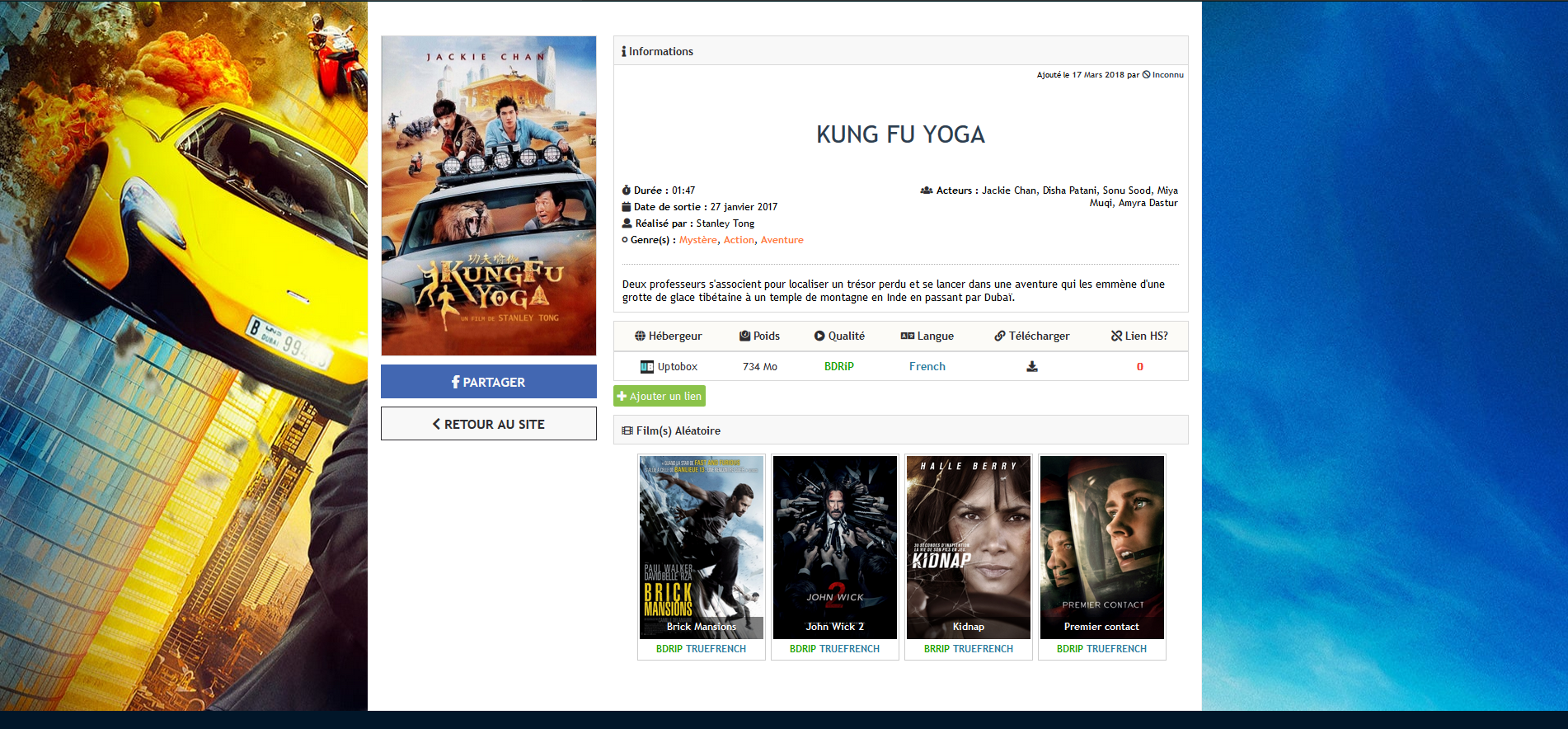This screenshot has width=1568, height=729.
Task: Click the 27 janvier 2017 release date
Action: (744, 207)
